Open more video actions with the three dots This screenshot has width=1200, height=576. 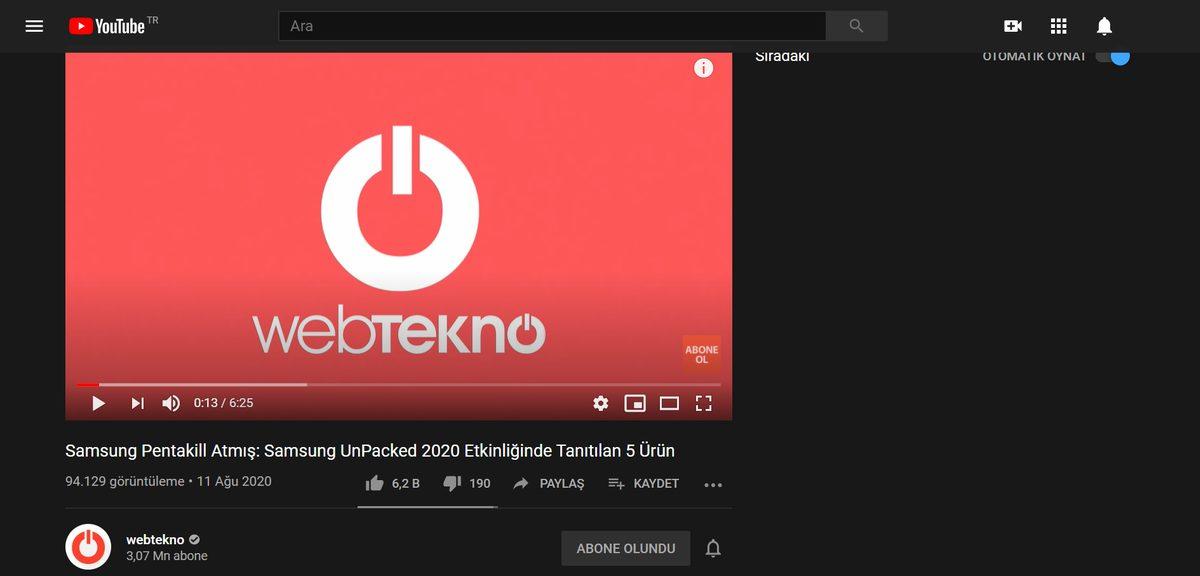point(713,484)
